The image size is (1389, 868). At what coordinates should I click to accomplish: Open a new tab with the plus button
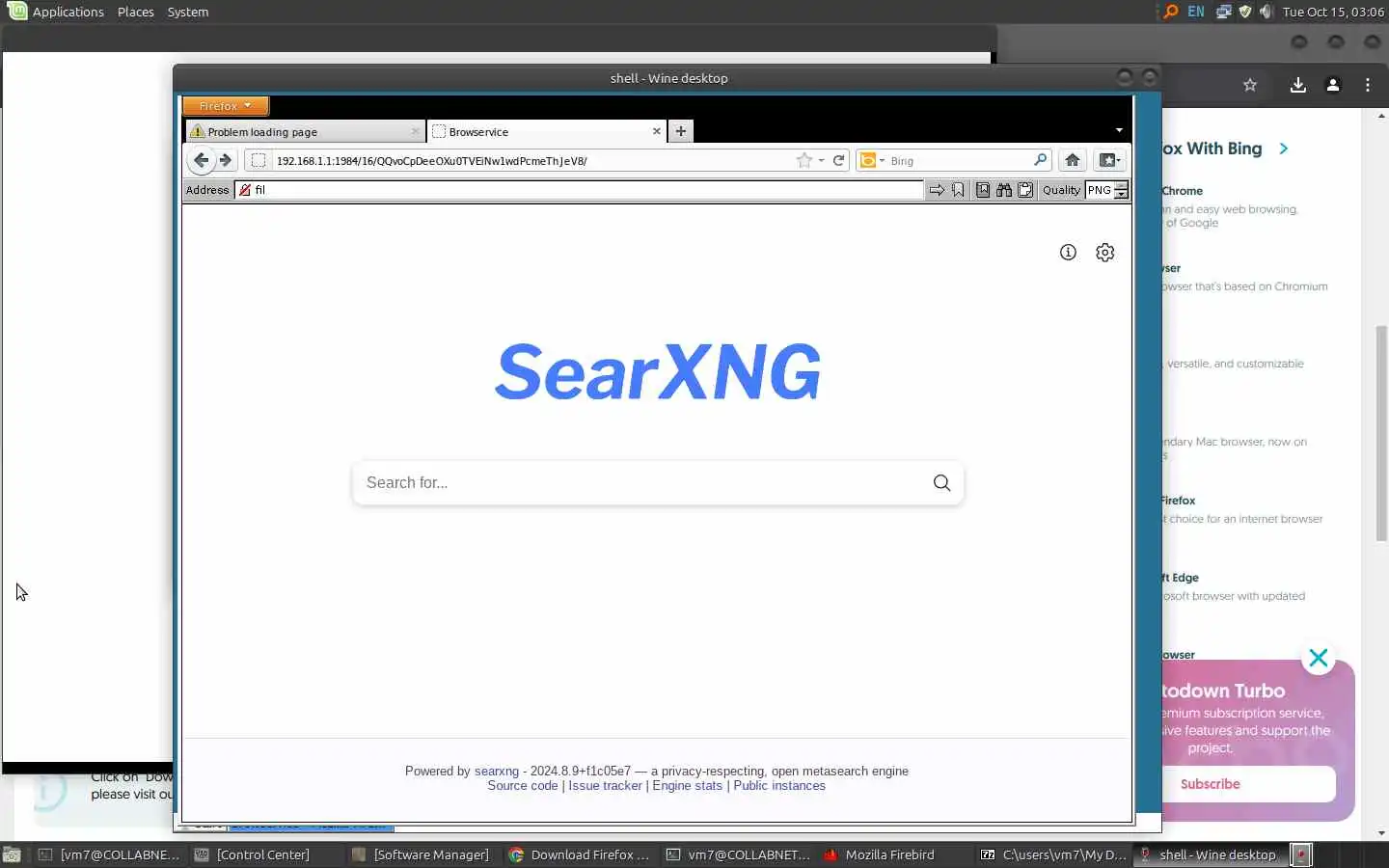(680, 131)
